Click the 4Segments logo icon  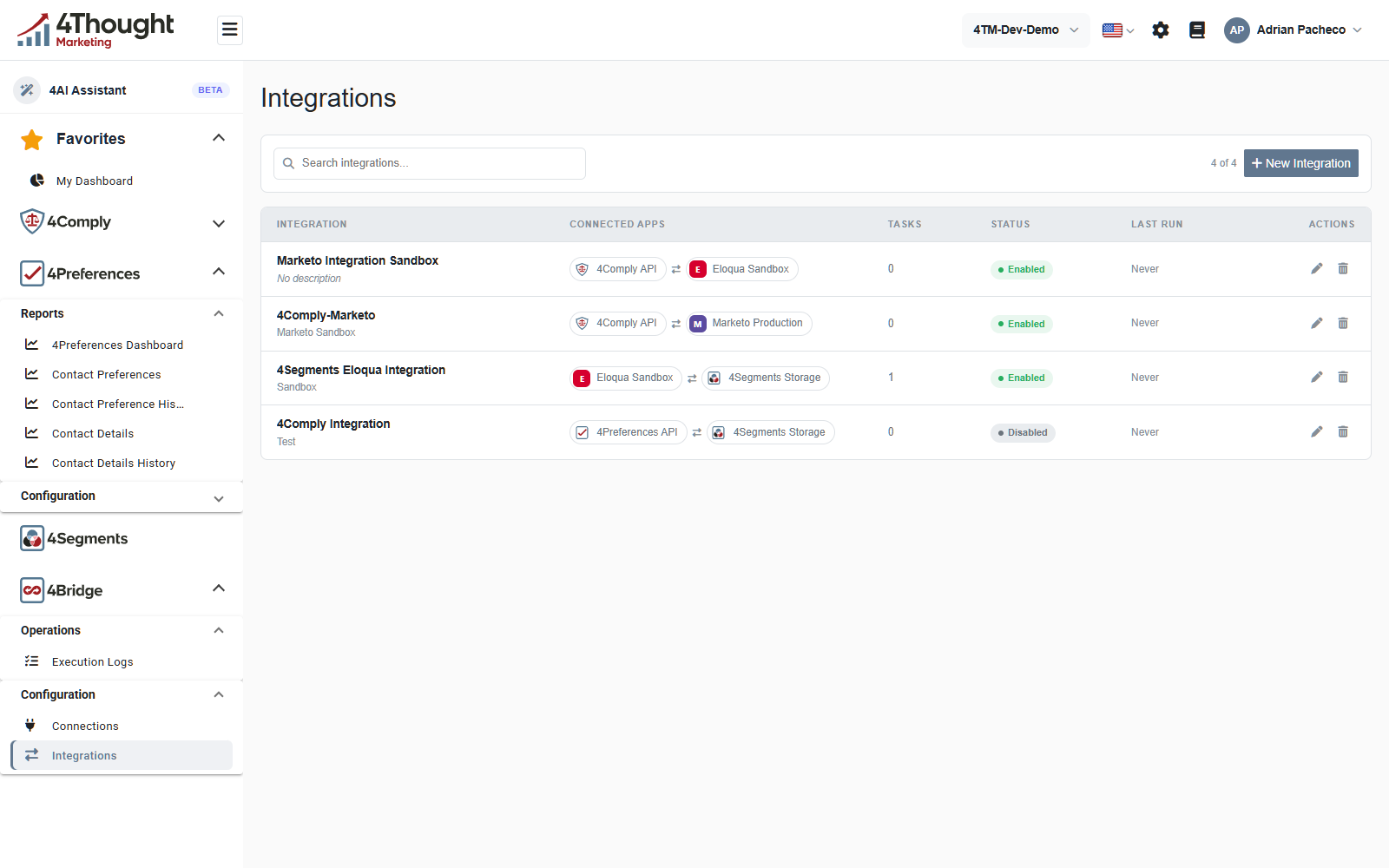(32, 538)
